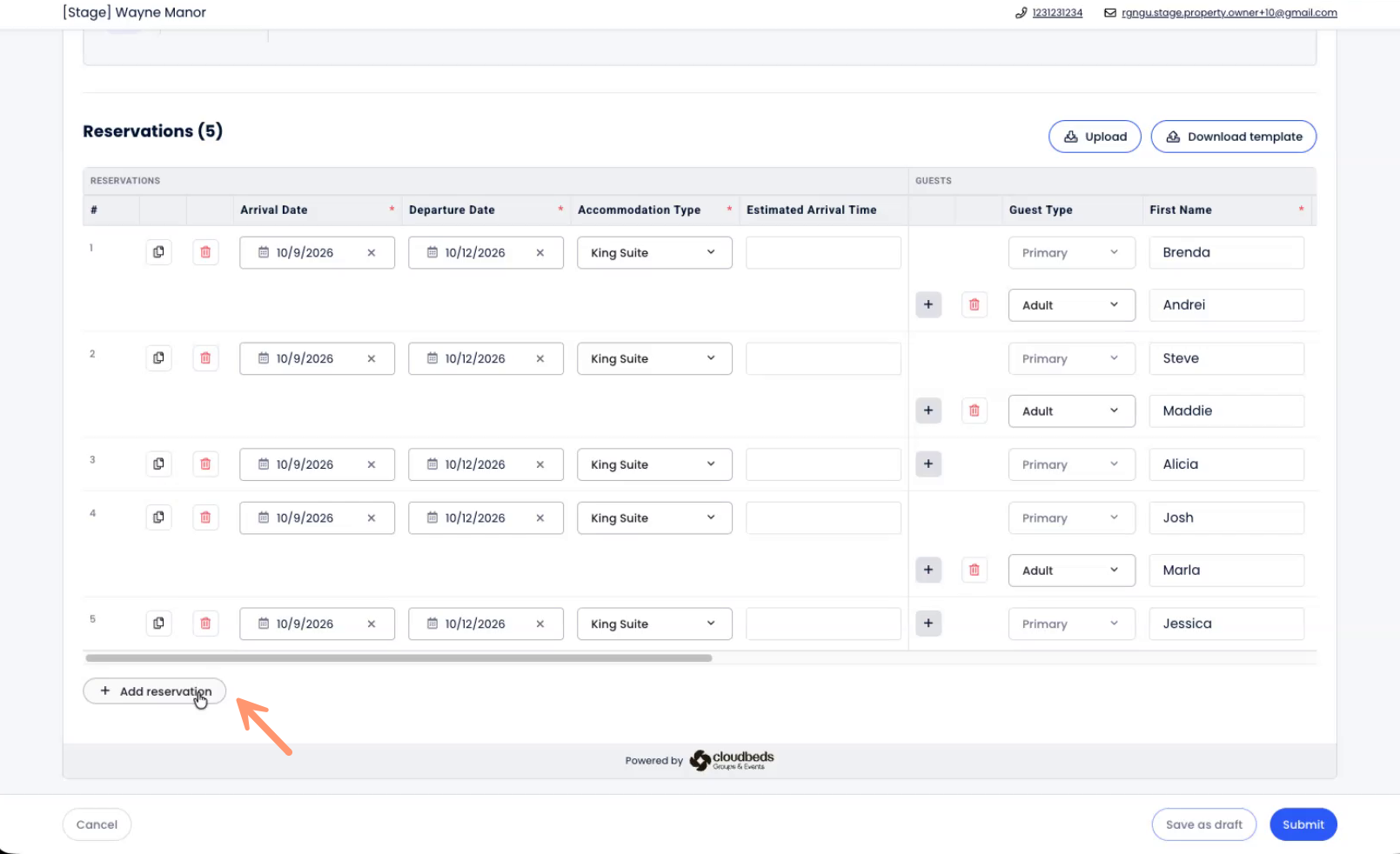1400x854 pixels.
Task: Remove guest Andrei with trash icon
Action: [x=975, y=305]
